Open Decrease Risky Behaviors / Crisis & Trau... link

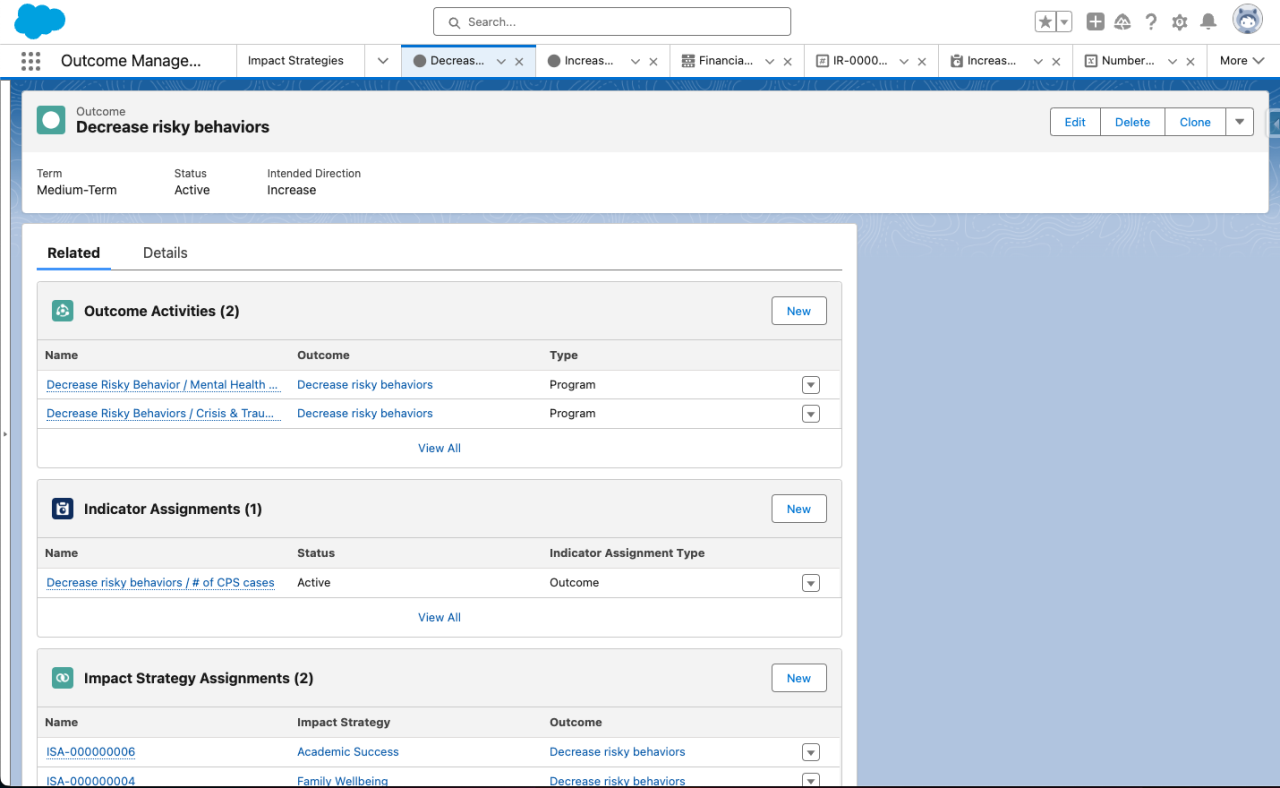[x=163, y=414]
